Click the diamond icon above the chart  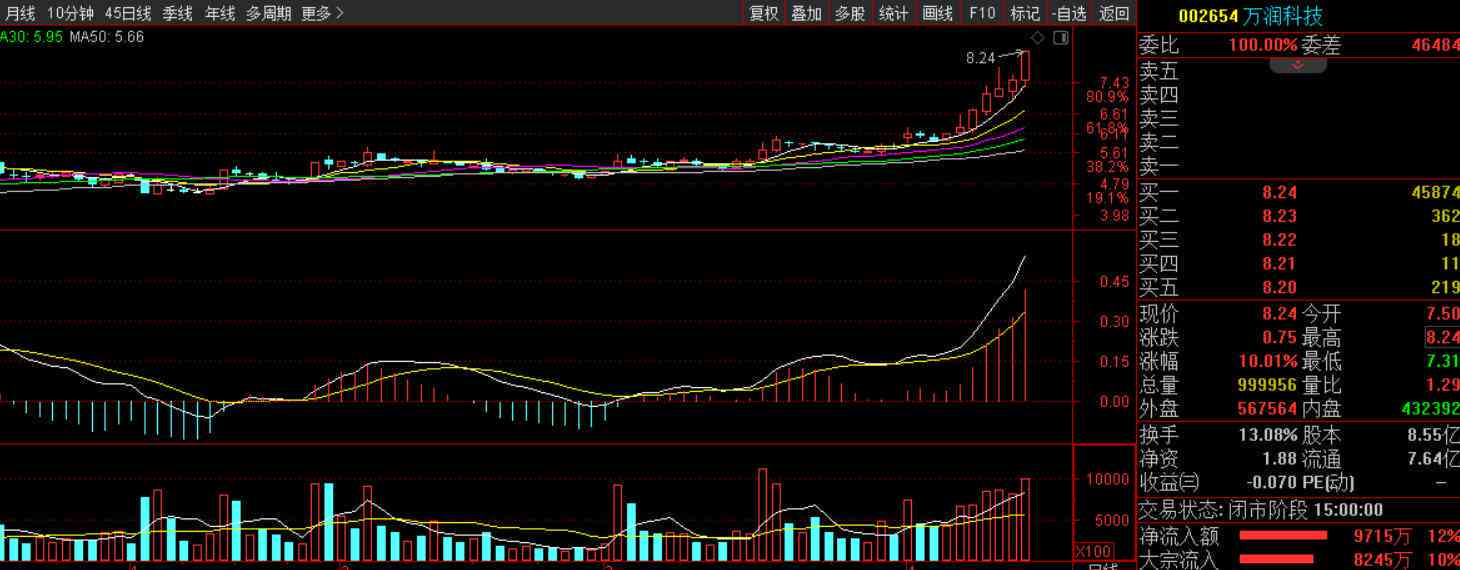[x=1038, y=38]
